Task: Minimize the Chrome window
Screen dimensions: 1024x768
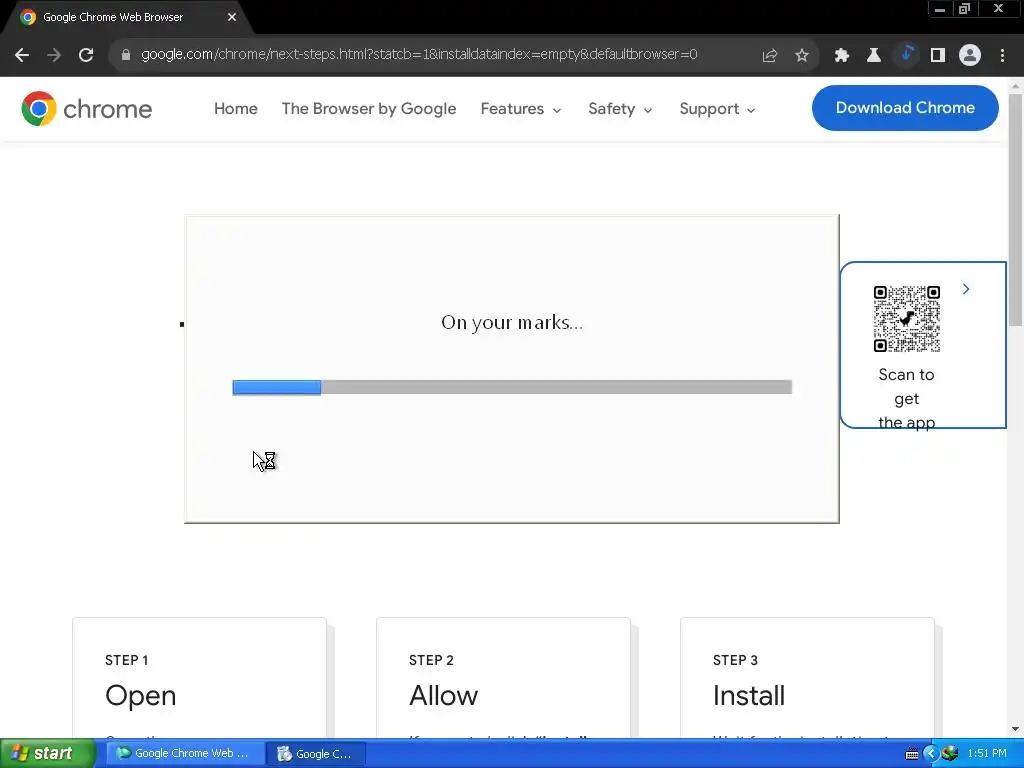Action: [940, 9]
